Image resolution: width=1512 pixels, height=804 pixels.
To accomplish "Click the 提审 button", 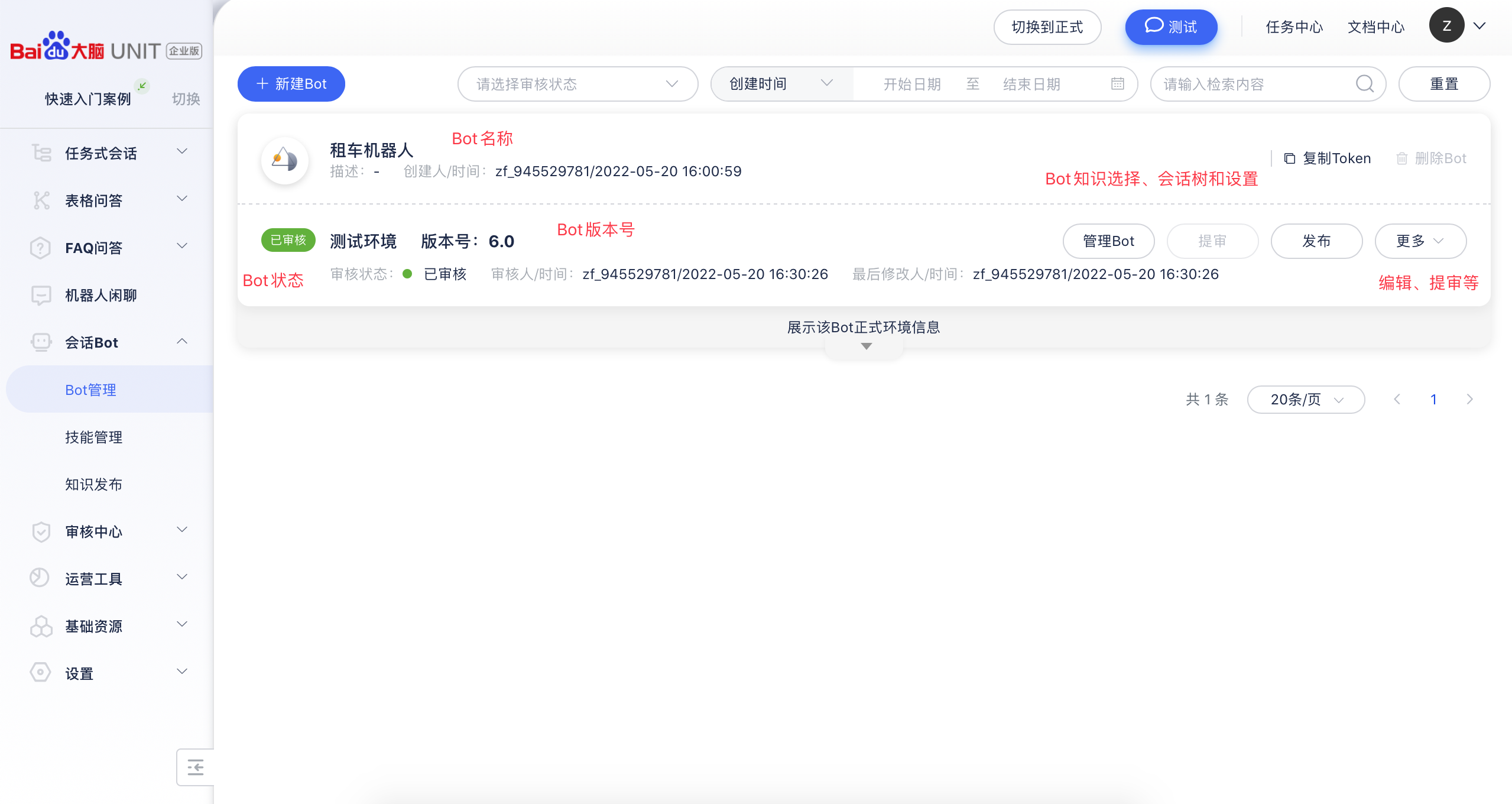I will click(1212, 241).
